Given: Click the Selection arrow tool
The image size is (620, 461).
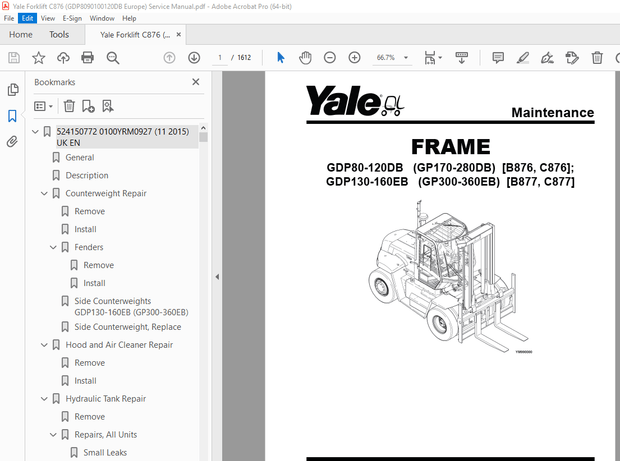Looking at the screenshot, I should click(281, 58).
